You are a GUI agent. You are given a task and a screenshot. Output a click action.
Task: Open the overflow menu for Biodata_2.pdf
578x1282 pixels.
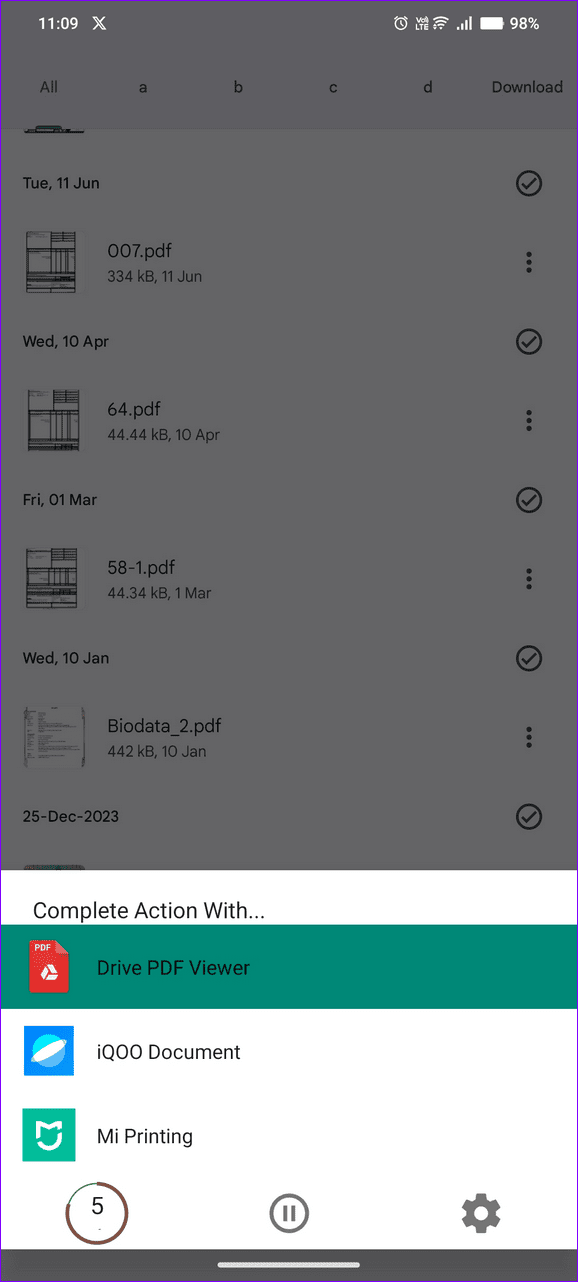(x=529, y=737)
